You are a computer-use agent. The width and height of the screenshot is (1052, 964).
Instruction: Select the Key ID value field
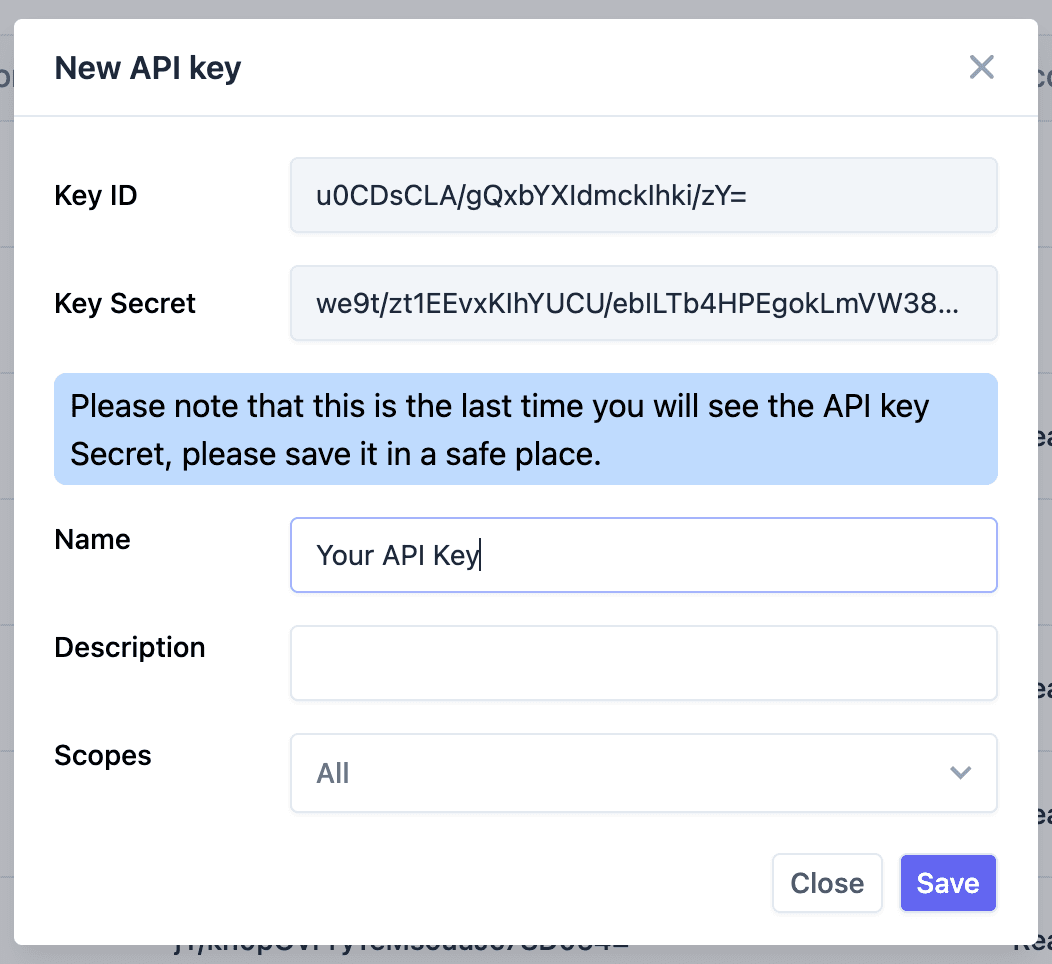pyautogui.click(x=643, y=195)
